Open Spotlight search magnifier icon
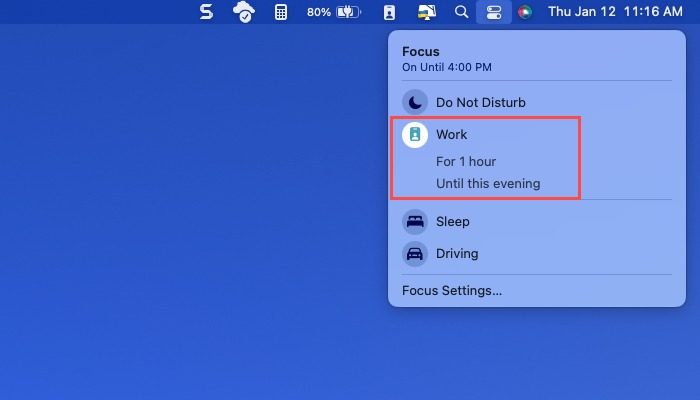This screenshot has height=400, width=700. tap(461, 12)
